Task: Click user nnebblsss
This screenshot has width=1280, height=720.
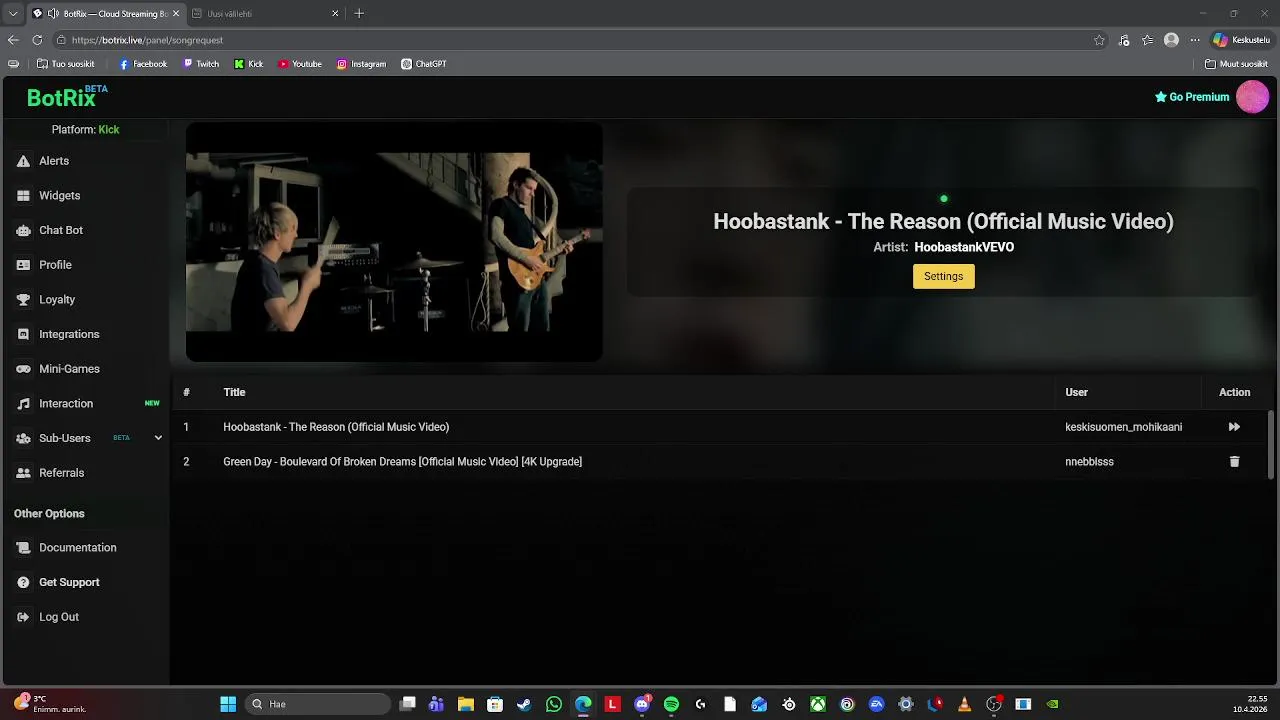Action: (1089, 462)
